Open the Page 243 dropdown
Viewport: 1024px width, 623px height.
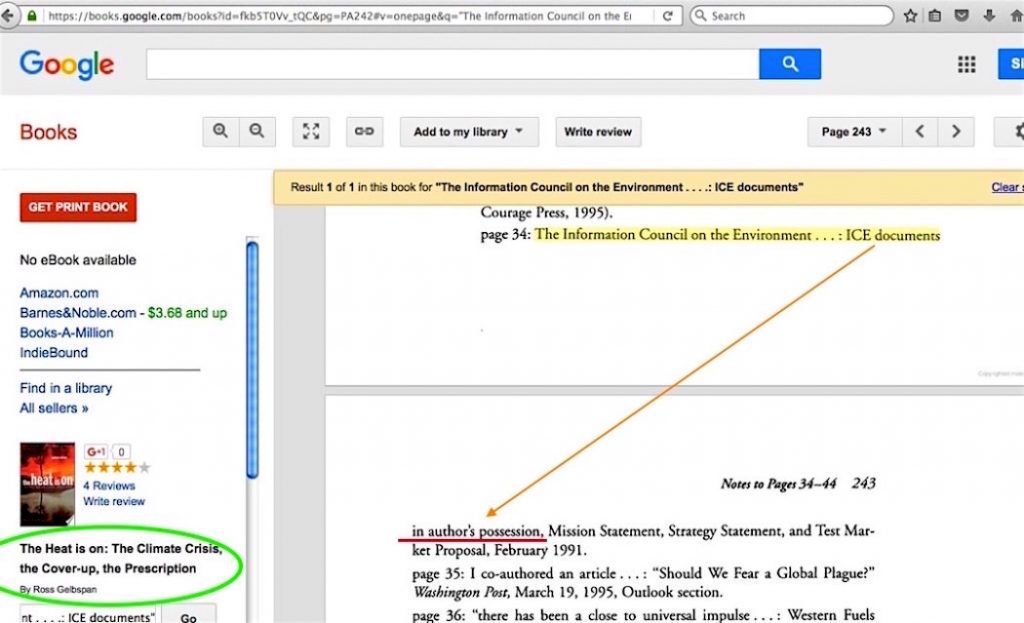point(854,132)
